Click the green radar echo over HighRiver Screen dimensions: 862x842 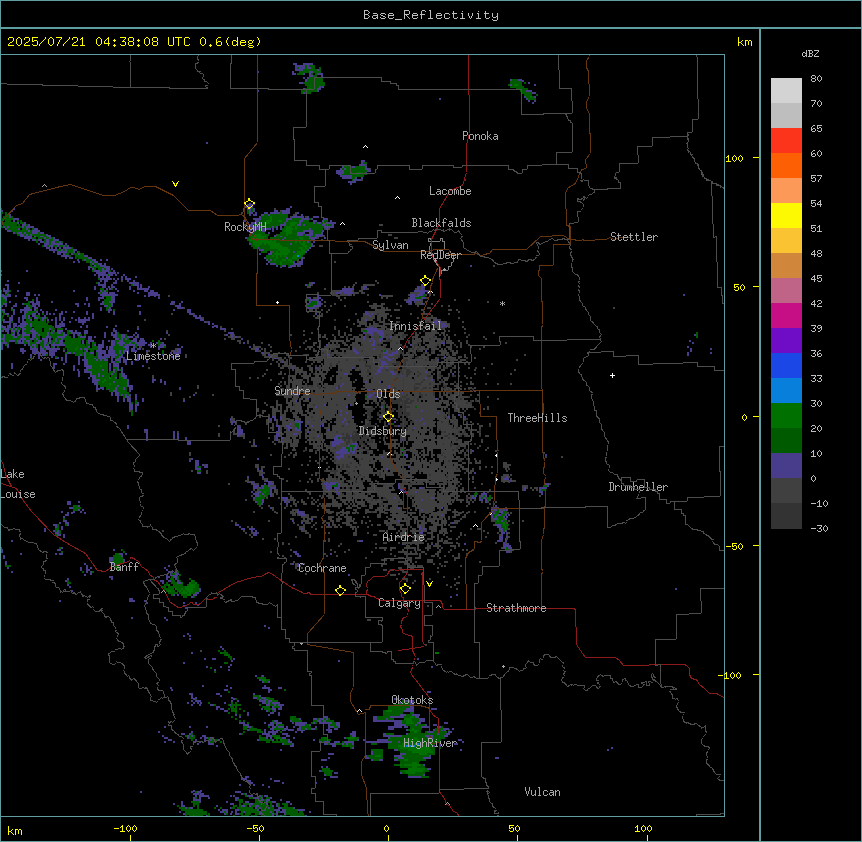[411, 741]
